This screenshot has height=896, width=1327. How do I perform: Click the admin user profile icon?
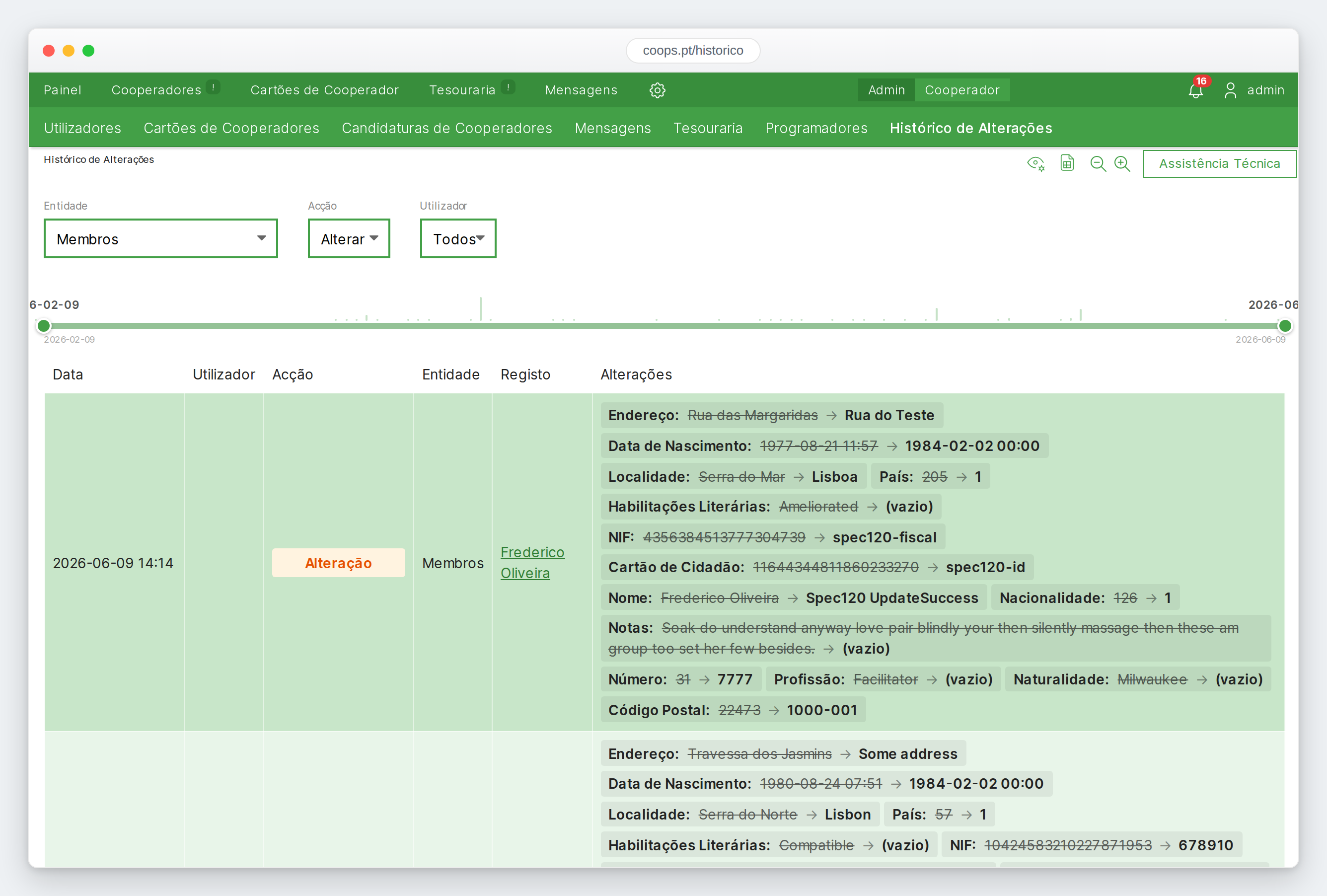(1231, 90)
